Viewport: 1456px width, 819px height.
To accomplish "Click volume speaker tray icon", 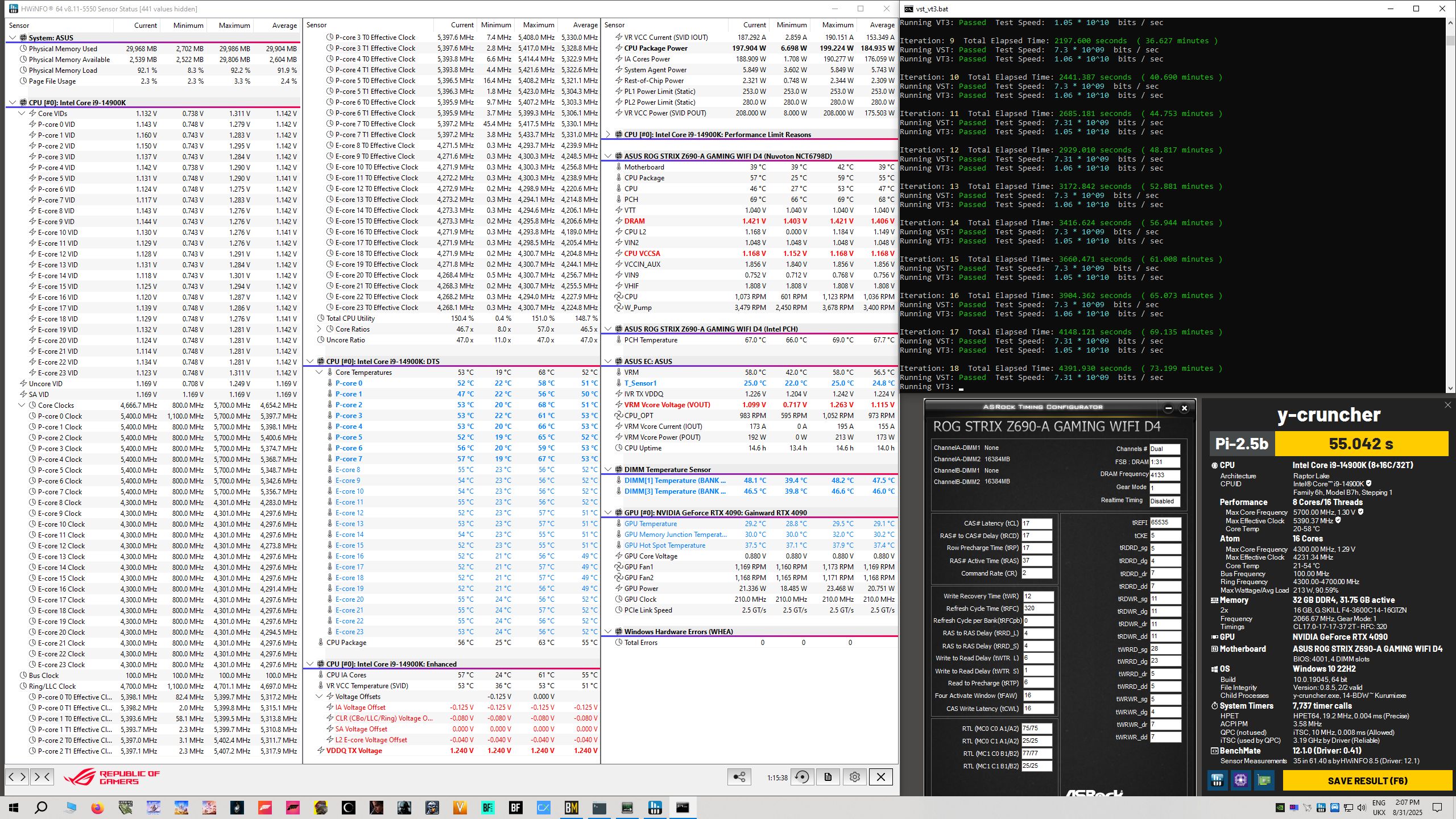I will (x=1361, y=808).
